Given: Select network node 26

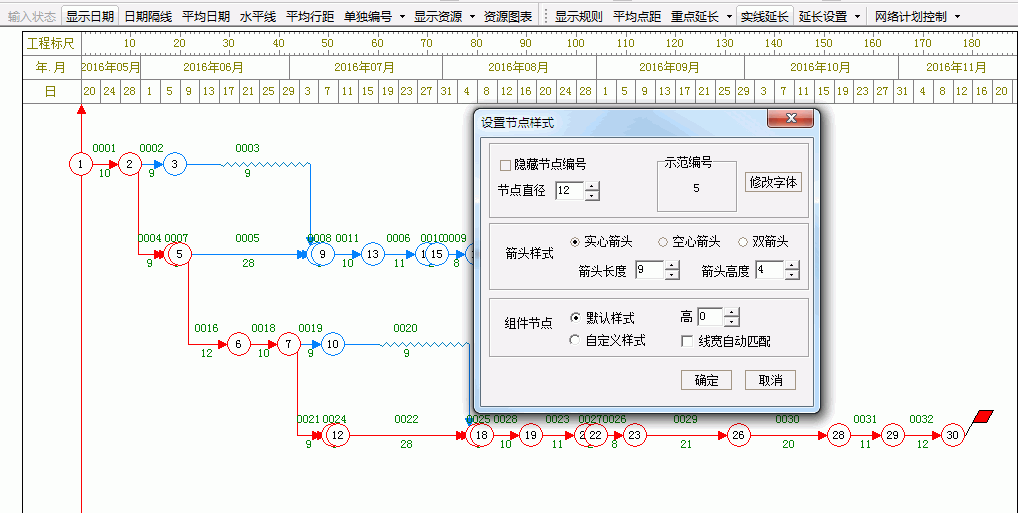Looking at the screenshot, I should (x=739, y=435).
